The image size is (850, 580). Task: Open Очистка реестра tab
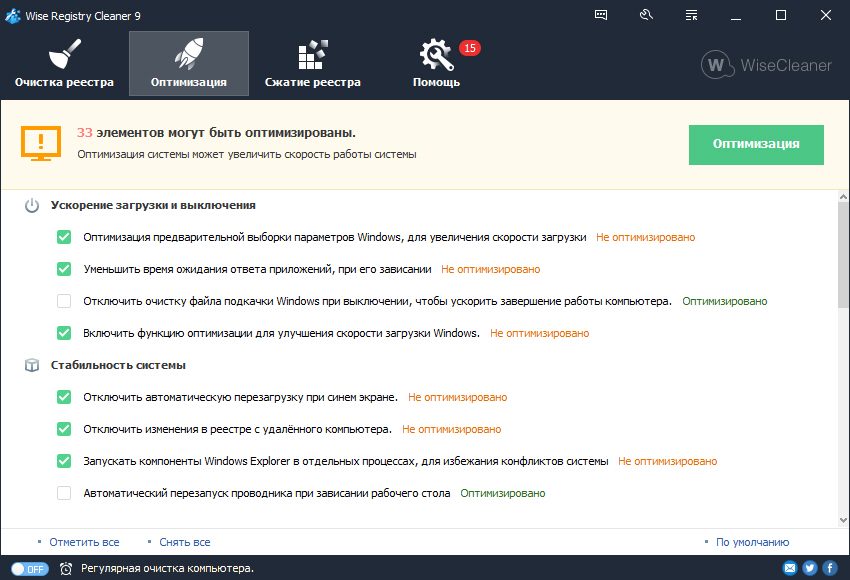(x=64, y=63)
